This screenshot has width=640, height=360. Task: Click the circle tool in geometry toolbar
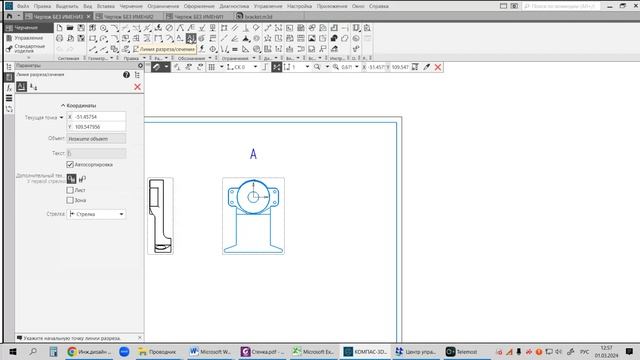(x=104, y=28)
